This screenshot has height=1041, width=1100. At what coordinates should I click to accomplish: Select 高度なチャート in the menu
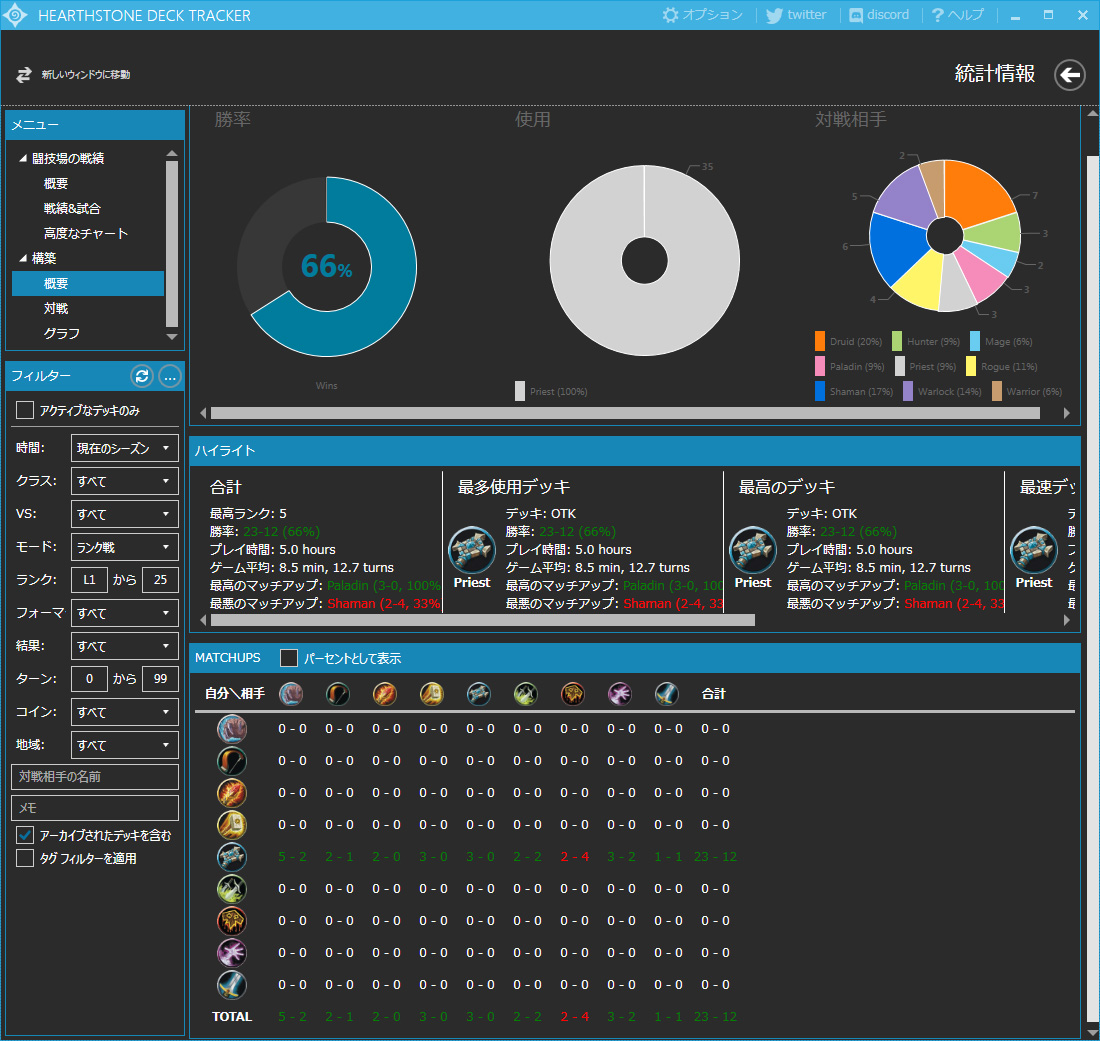(x=86, y=234)
